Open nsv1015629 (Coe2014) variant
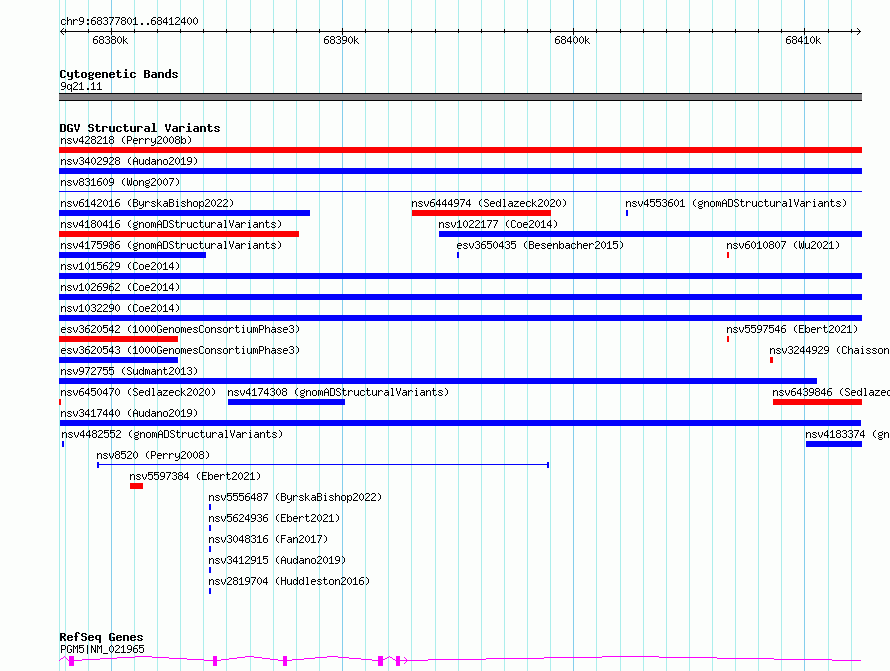890x671 pixels. pyautogui.click(x=460, y=276)
